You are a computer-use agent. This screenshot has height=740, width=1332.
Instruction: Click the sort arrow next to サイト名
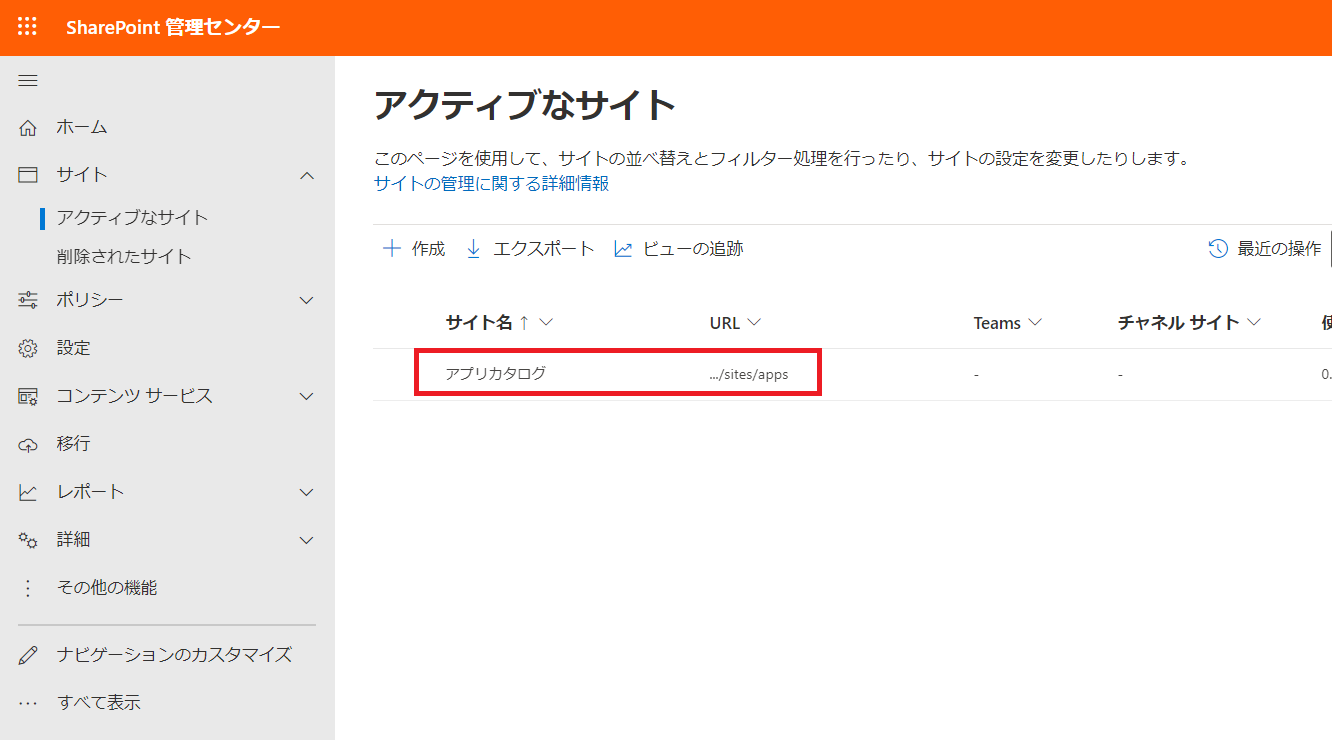pos(524,322)
